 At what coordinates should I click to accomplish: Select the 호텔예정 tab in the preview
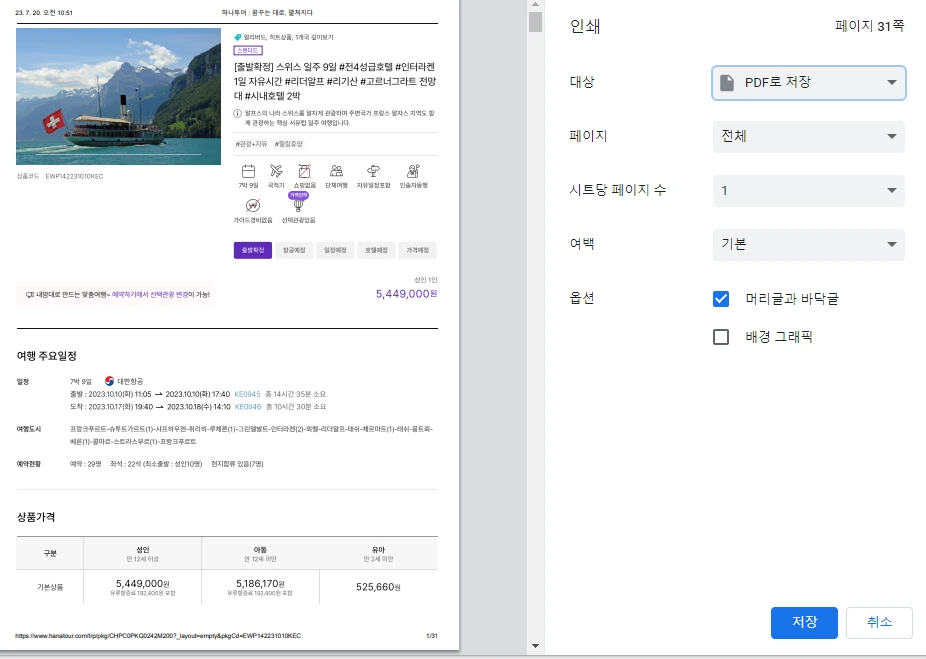(x=376, y=250)
